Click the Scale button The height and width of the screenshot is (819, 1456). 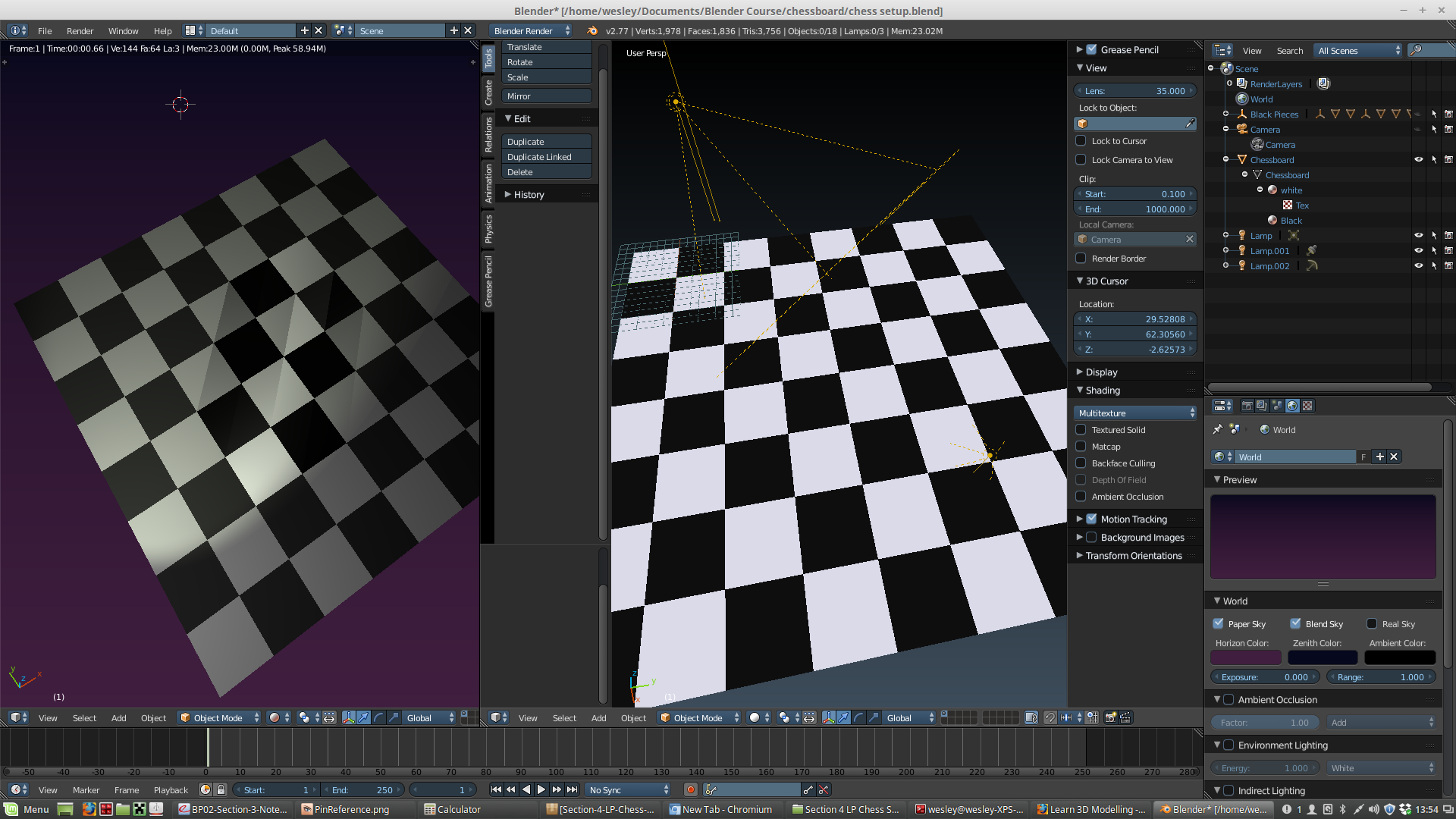click(546, 77)
